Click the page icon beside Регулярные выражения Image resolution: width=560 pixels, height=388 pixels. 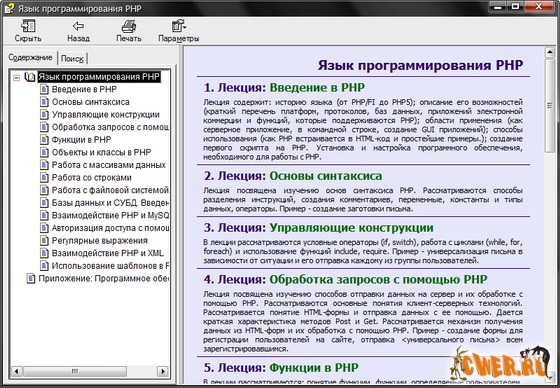[x=44, y=240]
